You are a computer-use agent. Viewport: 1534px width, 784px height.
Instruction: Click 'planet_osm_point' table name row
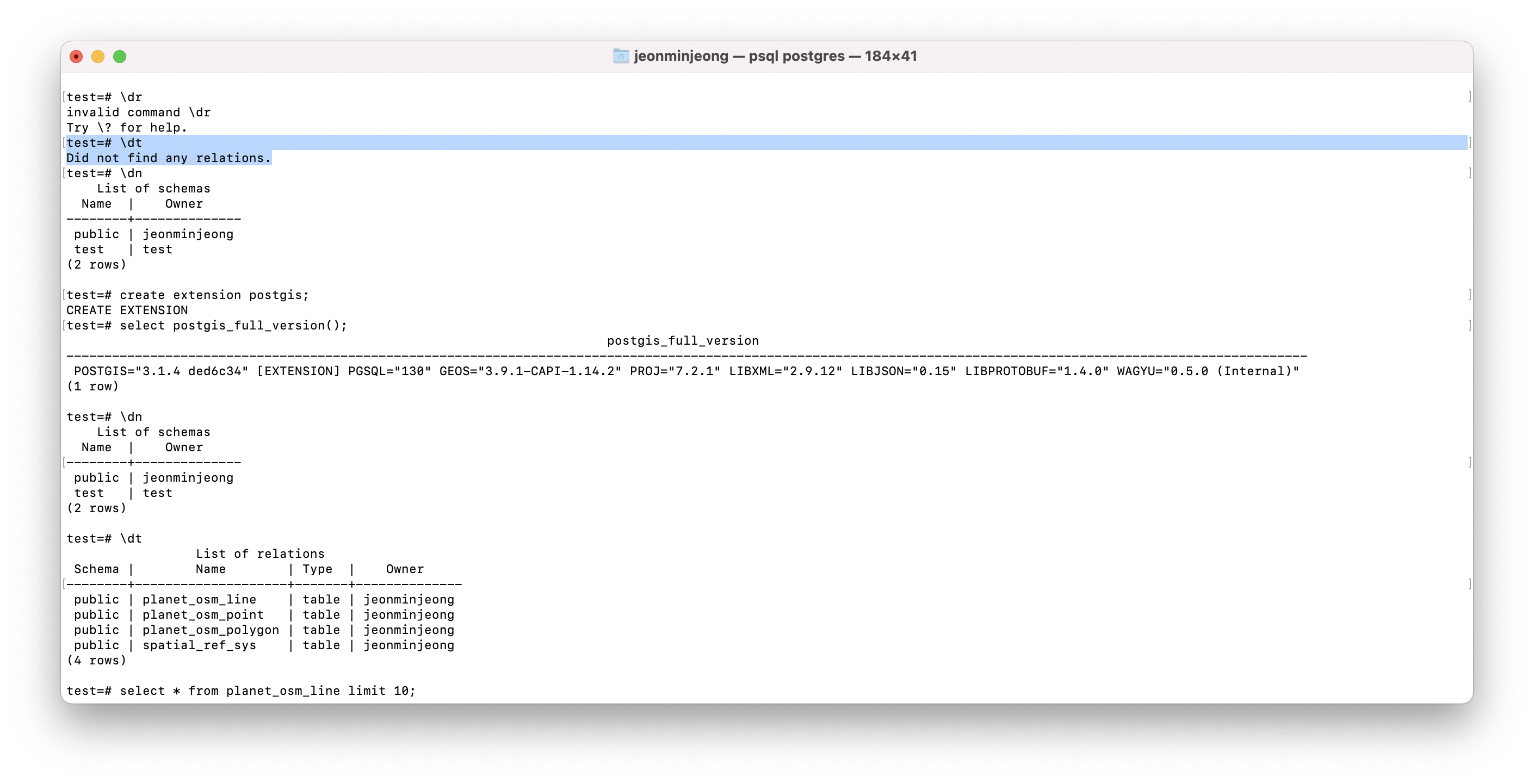coord(202,615)
